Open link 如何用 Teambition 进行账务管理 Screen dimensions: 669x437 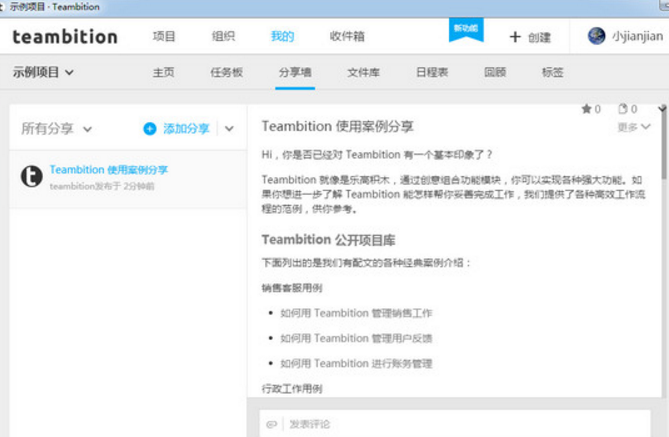(356, 364)
